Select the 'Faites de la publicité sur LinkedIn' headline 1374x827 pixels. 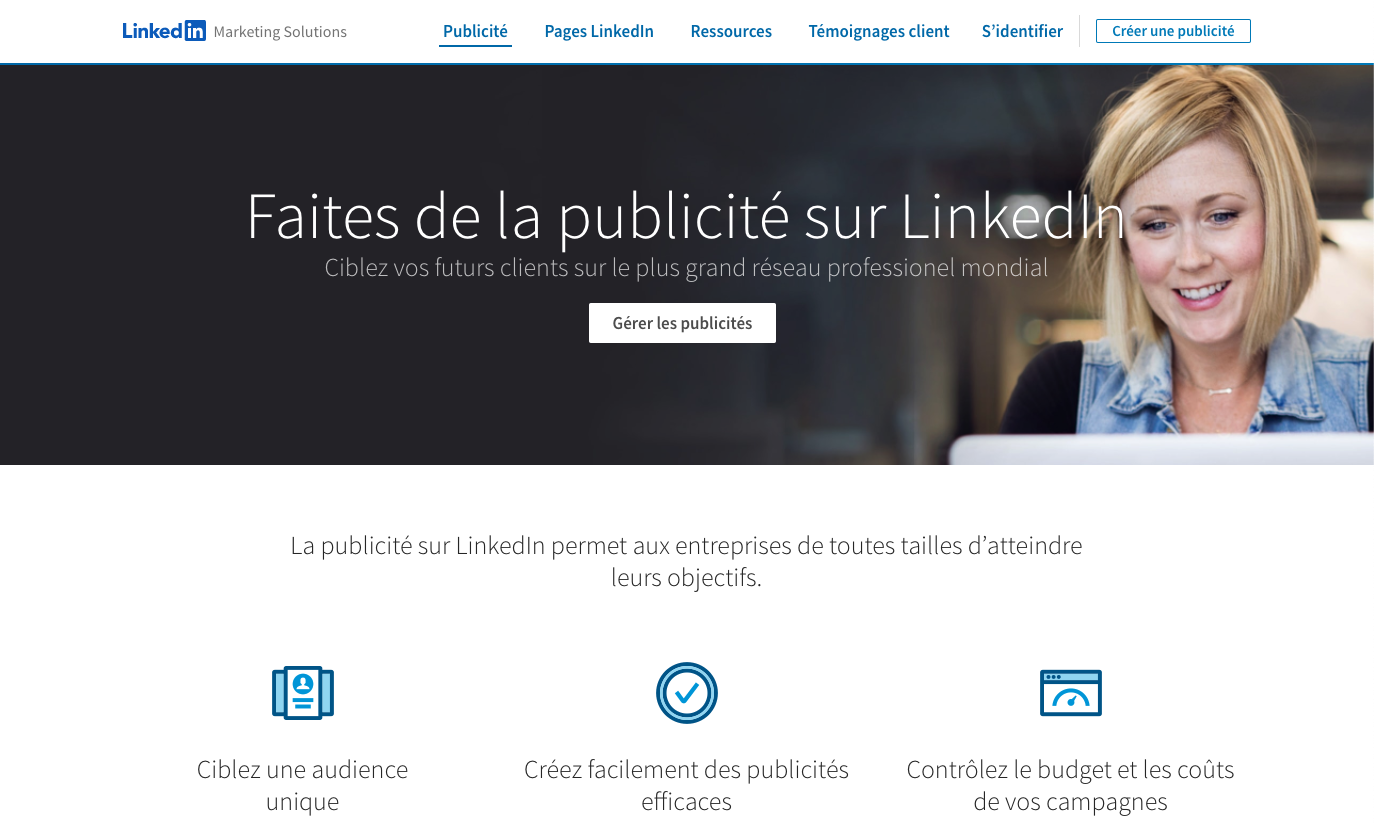pos(686,215)
